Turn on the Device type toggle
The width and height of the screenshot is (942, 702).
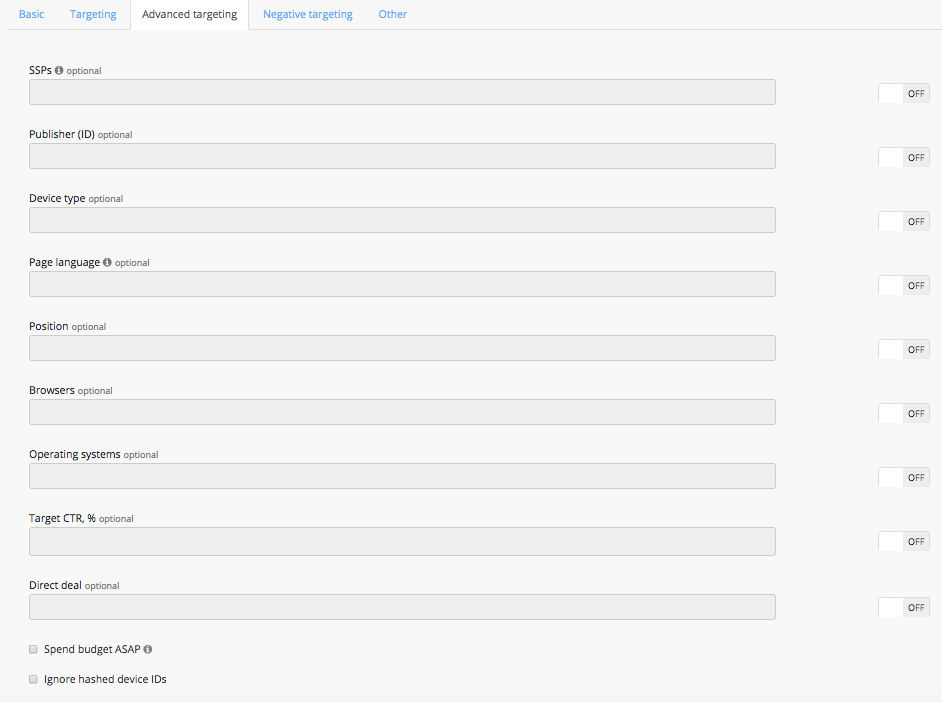click(x=903, y=221)
